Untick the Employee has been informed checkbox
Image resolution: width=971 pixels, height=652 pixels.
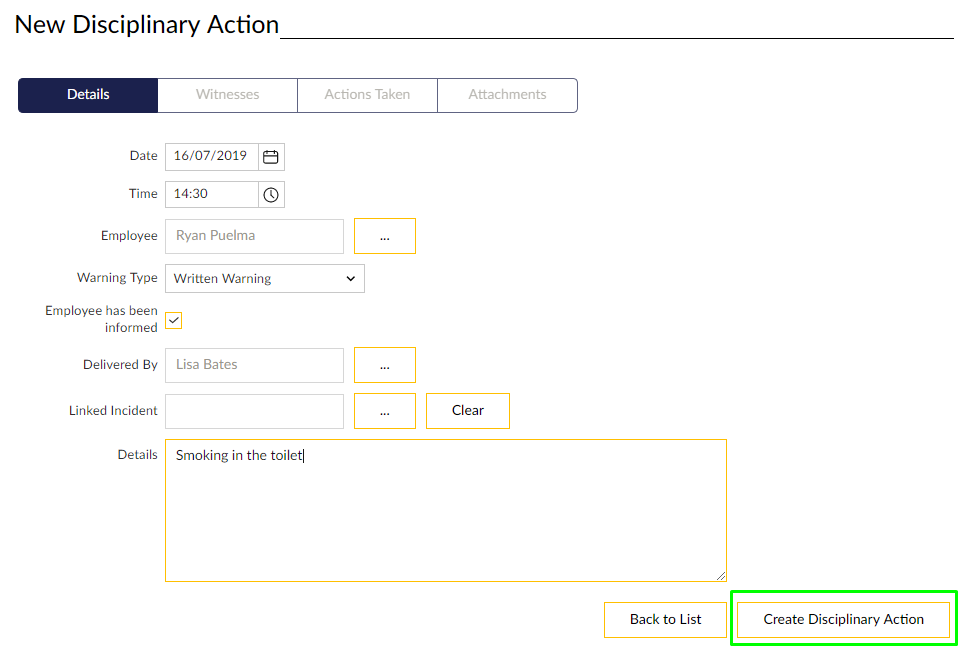point(174,320)
